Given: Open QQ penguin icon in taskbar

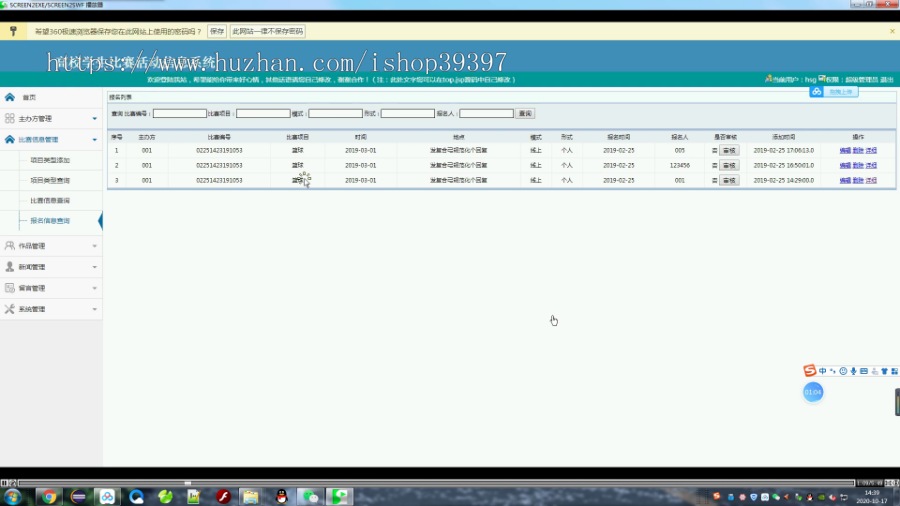Looking at the screenshot, I should [281, 496].
